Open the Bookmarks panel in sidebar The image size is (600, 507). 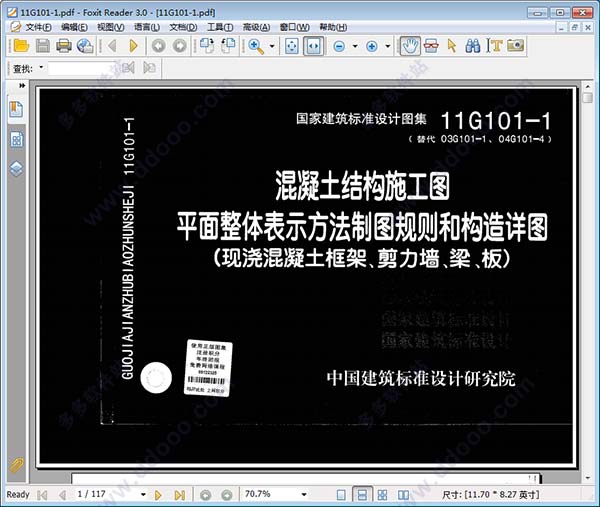(17, 111)
